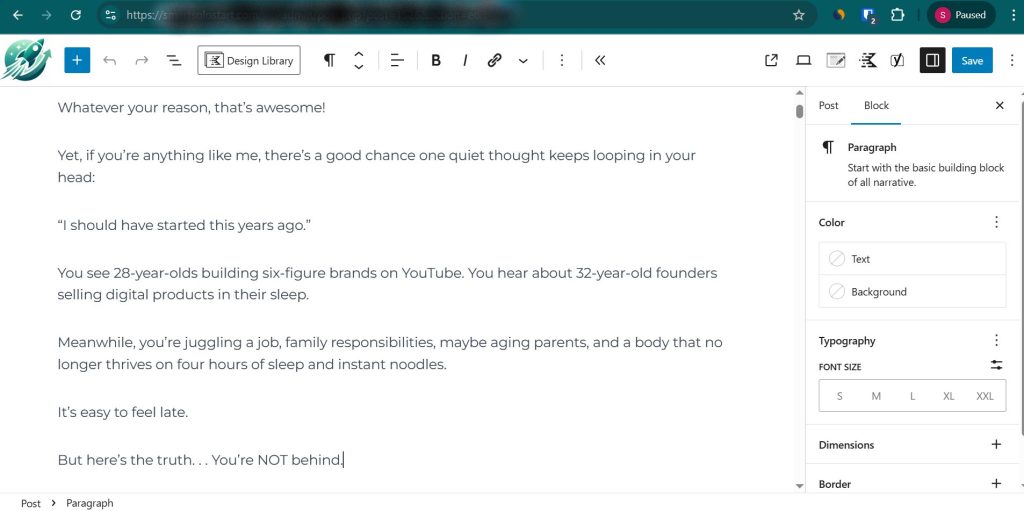Screen dimensions: 1024x511
Task: Open site information icon in address bar
Action: pos(110,15)
